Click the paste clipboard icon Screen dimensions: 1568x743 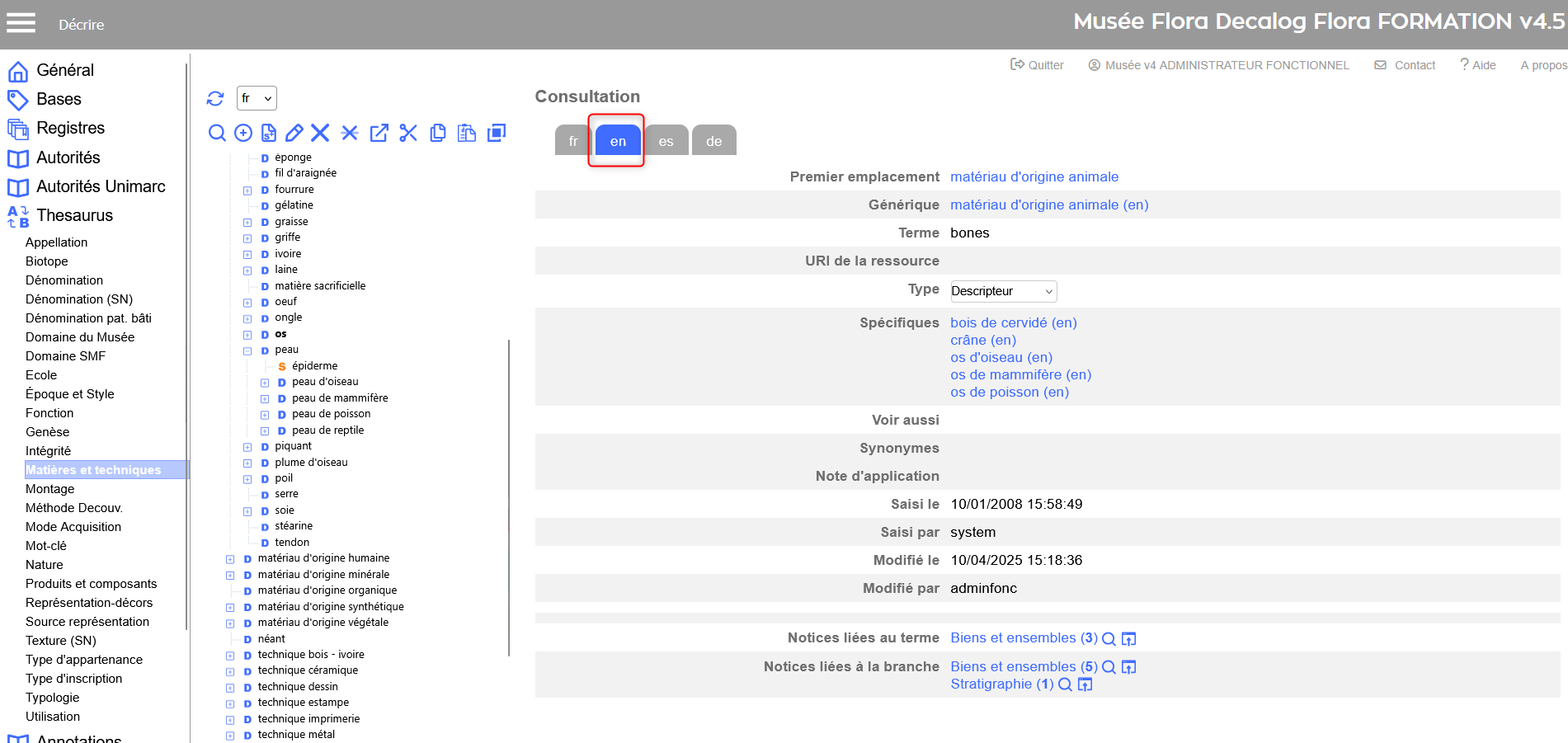(467, 133)
